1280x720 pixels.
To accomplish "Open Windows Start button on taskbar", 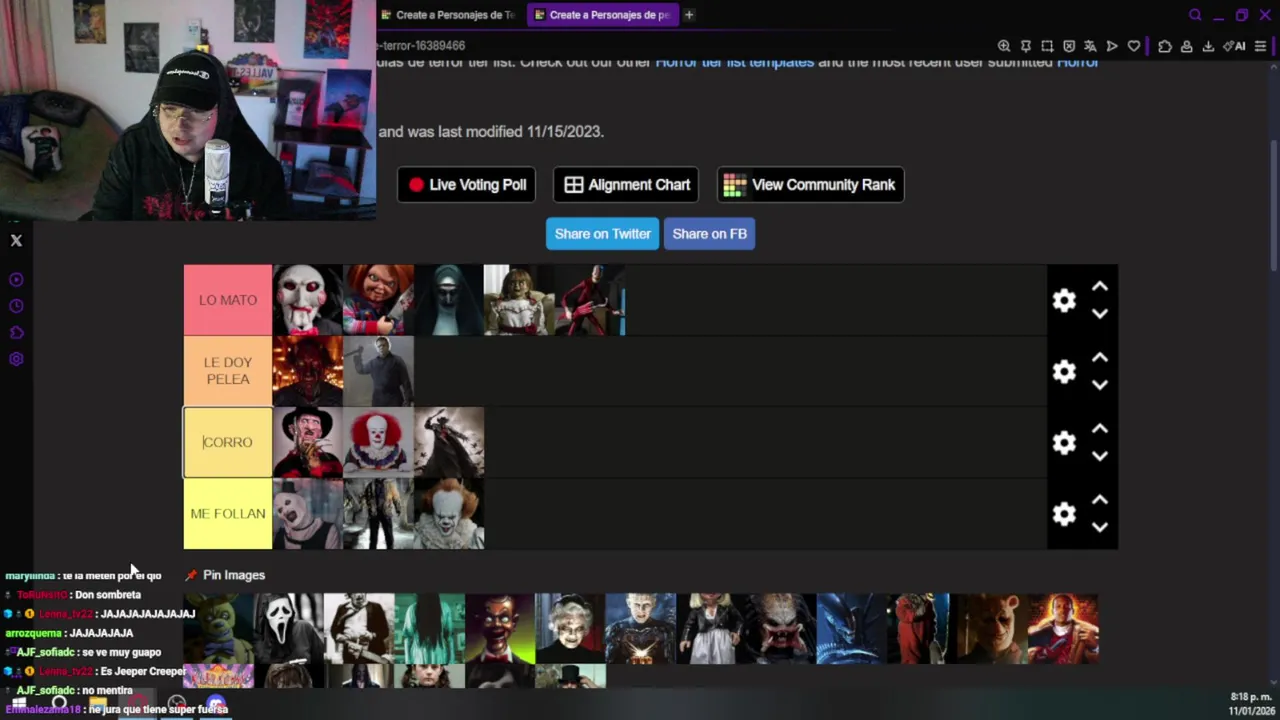I will pos(17,704).
